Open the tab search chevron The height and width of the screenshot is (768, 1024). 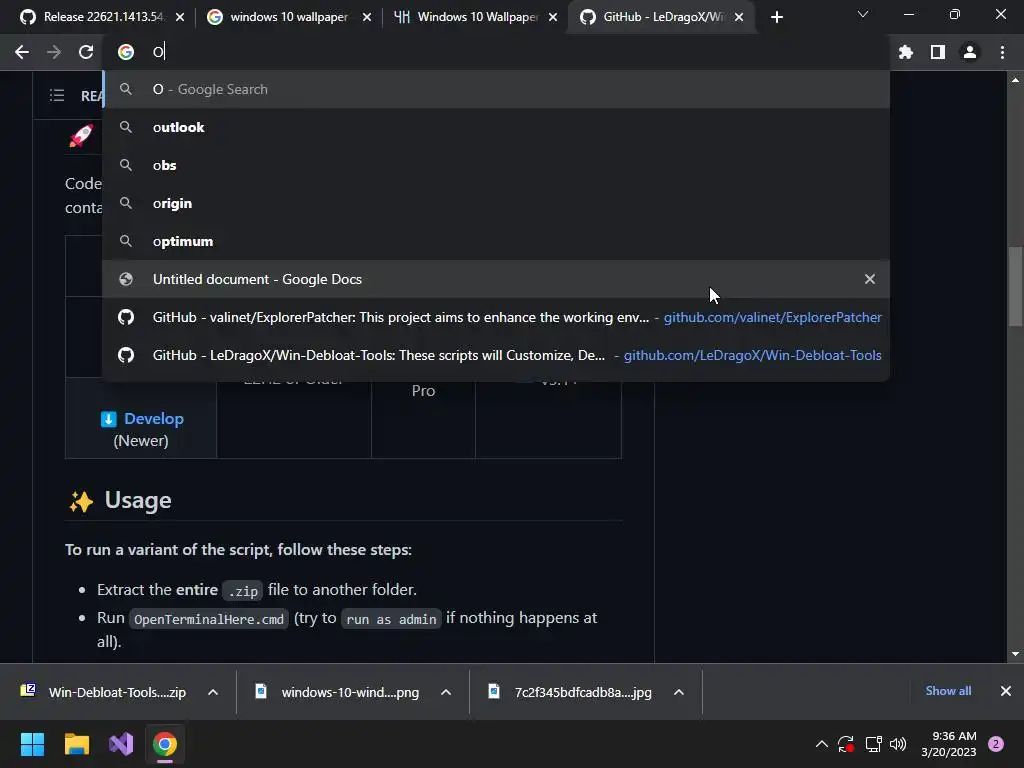[863, 14]
